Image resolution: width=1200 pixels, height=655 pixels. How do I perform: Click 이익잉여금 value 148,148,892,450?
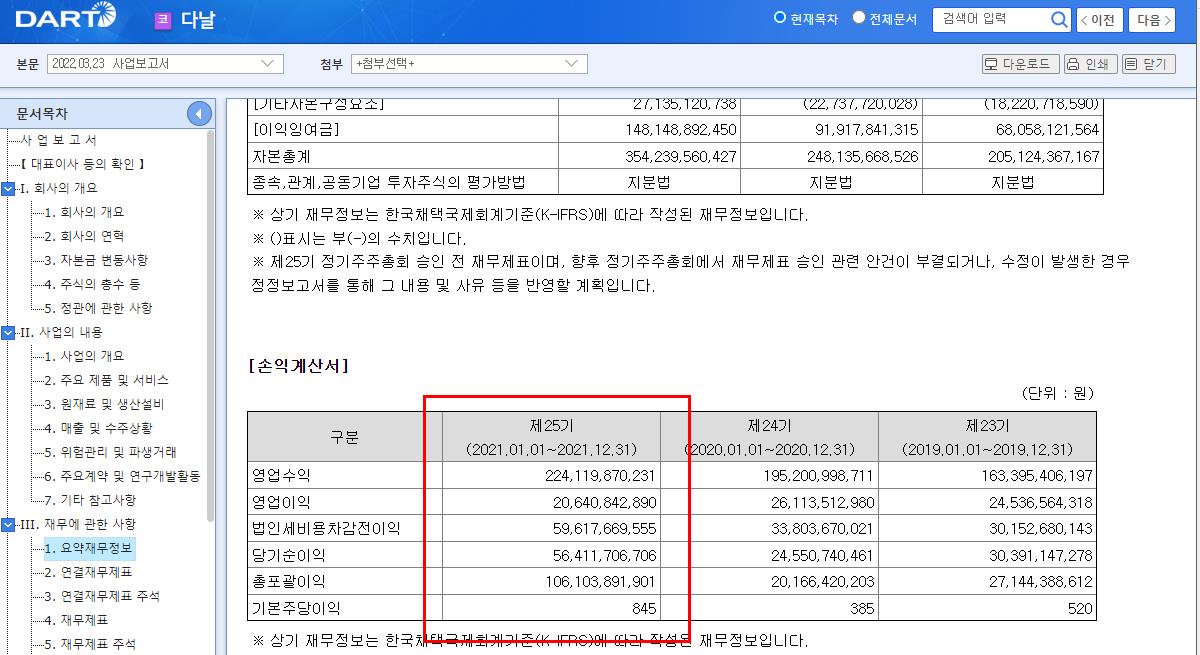tap(680, 129)
